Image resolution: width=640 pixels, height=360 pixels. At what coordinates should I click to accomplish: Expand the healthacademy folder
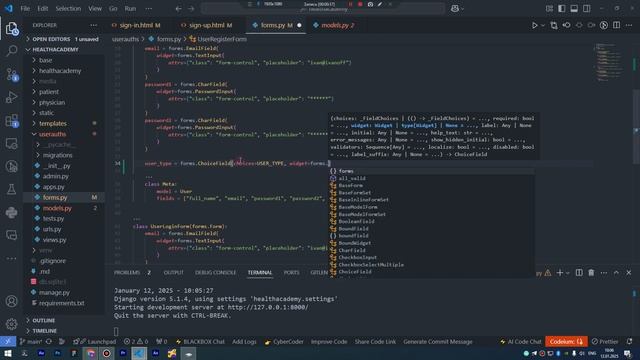tap(60, 71)
